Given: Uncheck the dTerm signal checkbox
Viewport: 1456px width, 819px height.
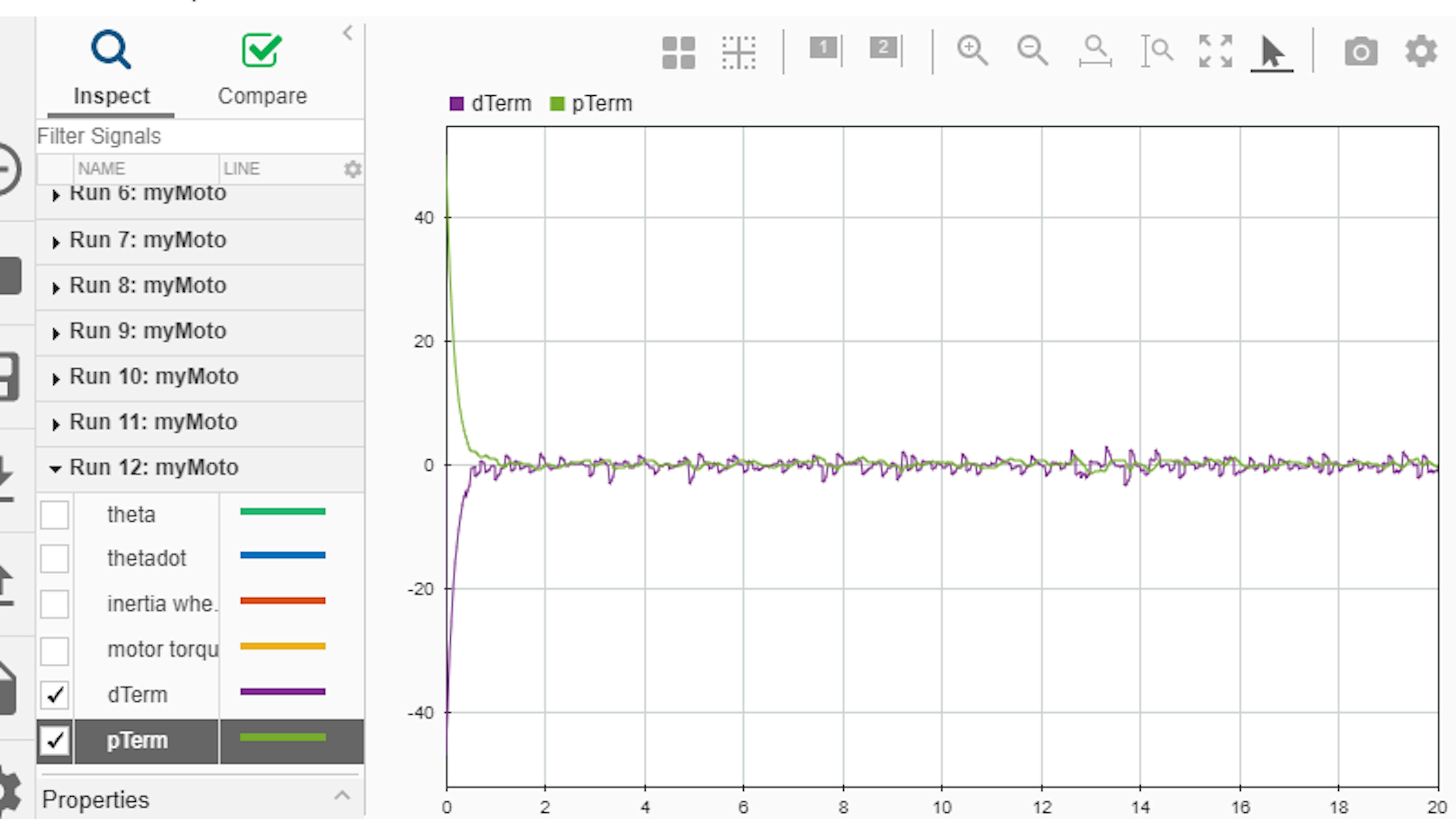Looking at the screenshot, I should coord(54,695).
